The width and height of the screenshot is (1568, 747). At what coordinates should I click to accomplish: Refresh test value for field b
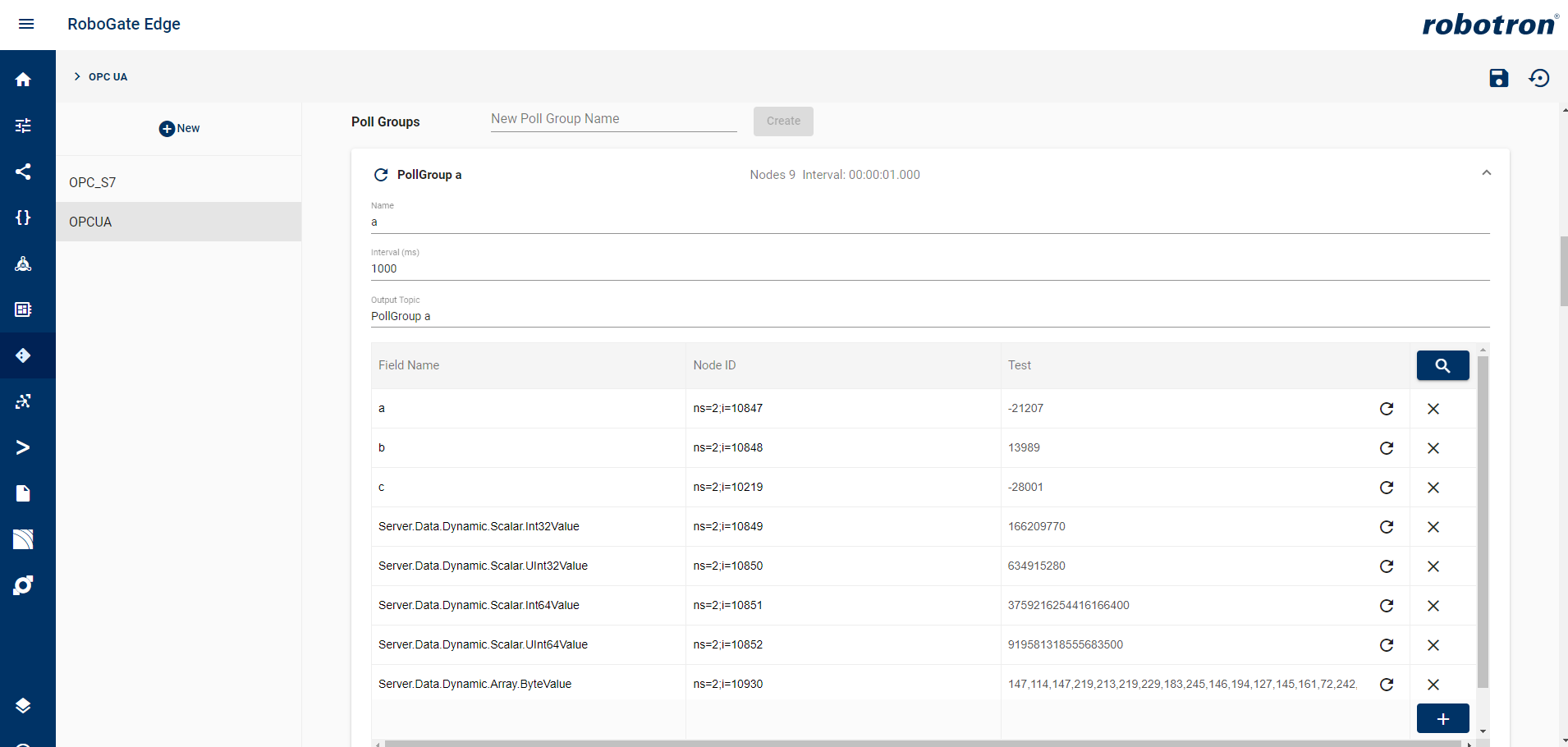[1387, 448]
